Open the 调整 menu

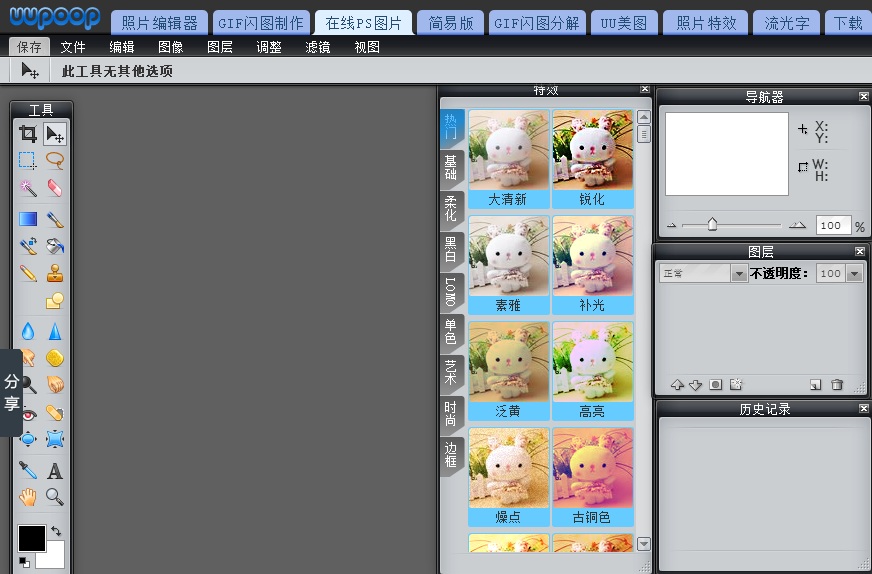(269, 47)
